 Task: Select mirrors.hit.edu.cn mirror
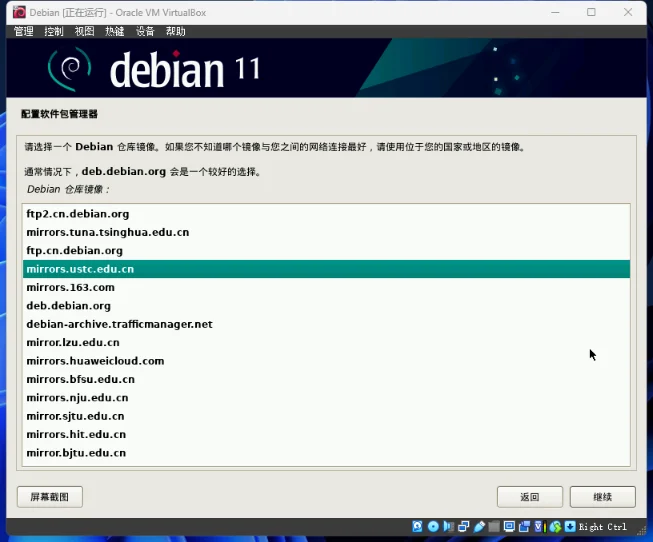point(326,435)
